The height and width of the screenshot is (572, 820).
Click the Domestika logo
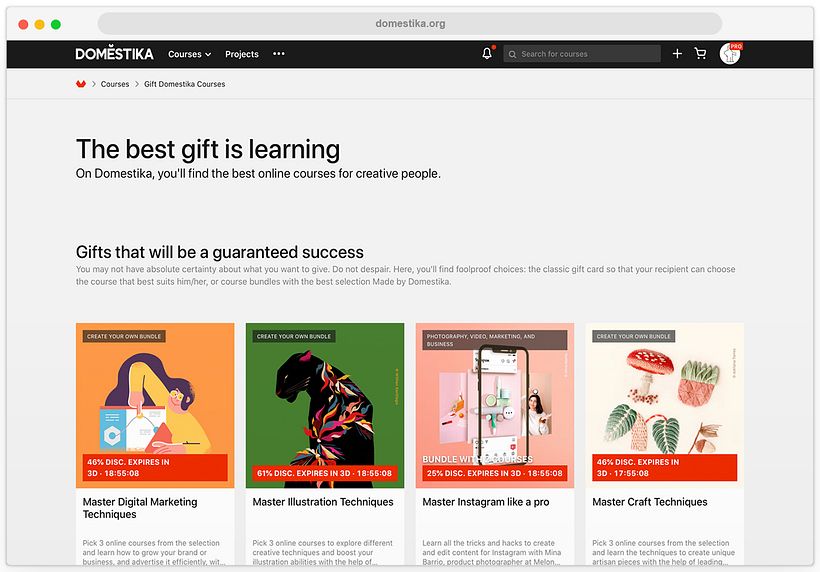115,53
